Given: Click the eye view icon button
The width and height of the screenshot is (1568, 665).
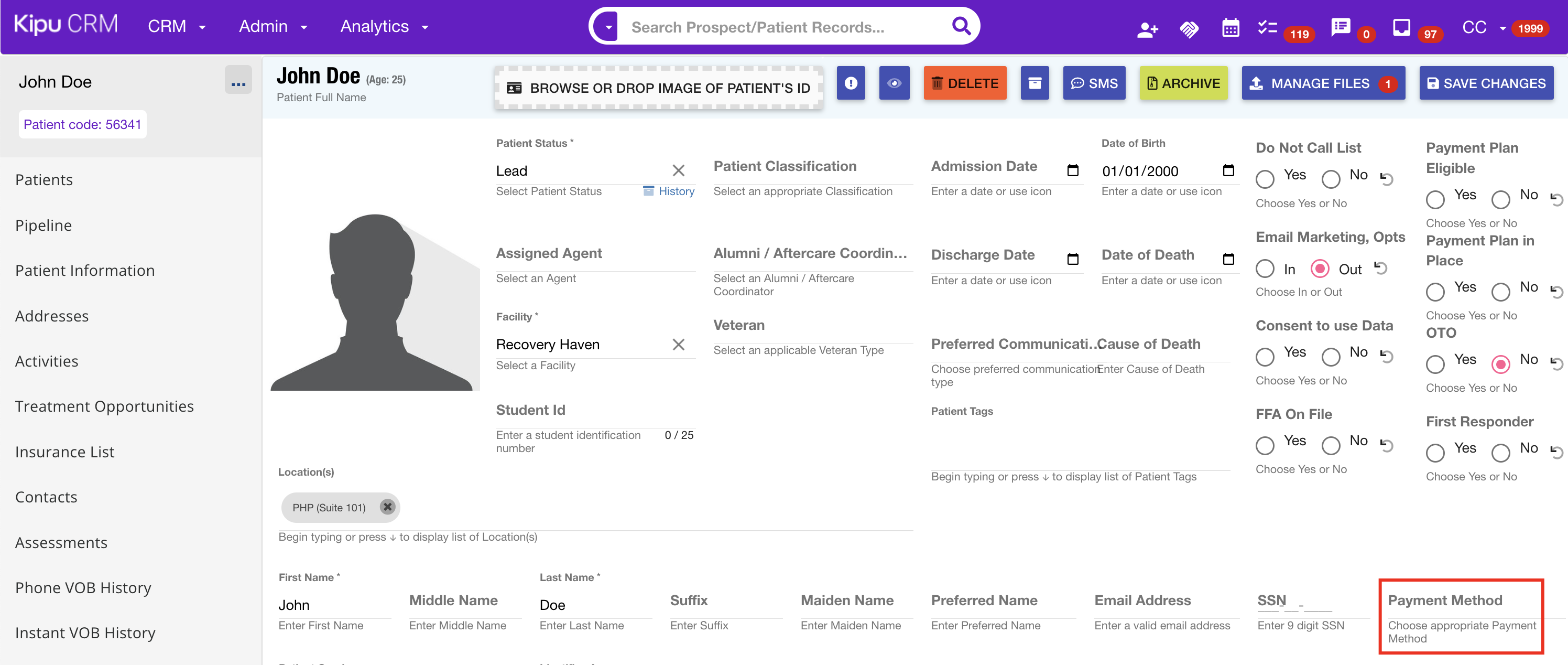Looking at the screenshot, I should click(894, 83).
